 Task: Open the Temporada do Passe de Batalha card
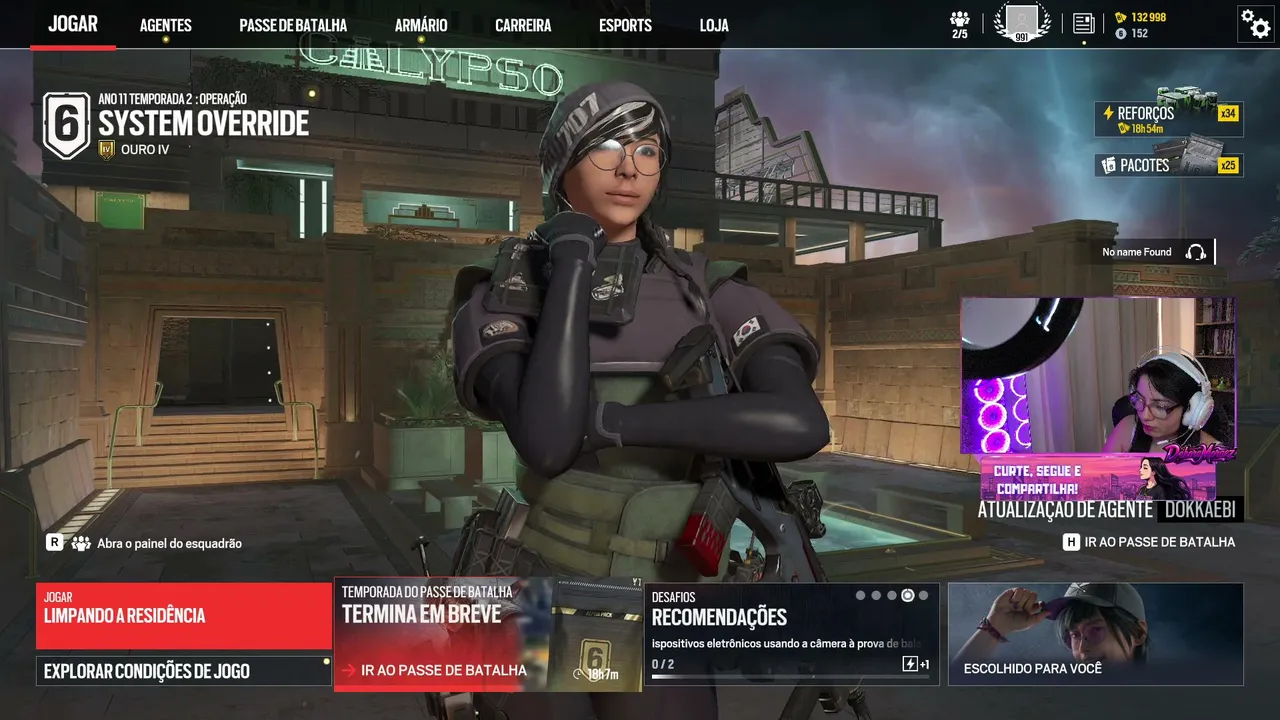click(x=488, y=635)
